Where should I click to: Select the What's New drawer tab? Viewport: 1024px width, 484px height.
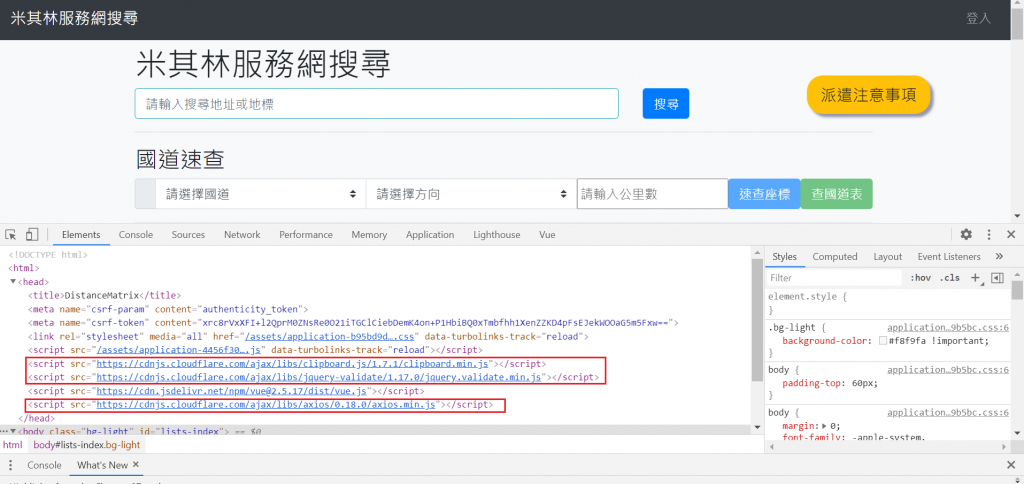pos(103,465)
